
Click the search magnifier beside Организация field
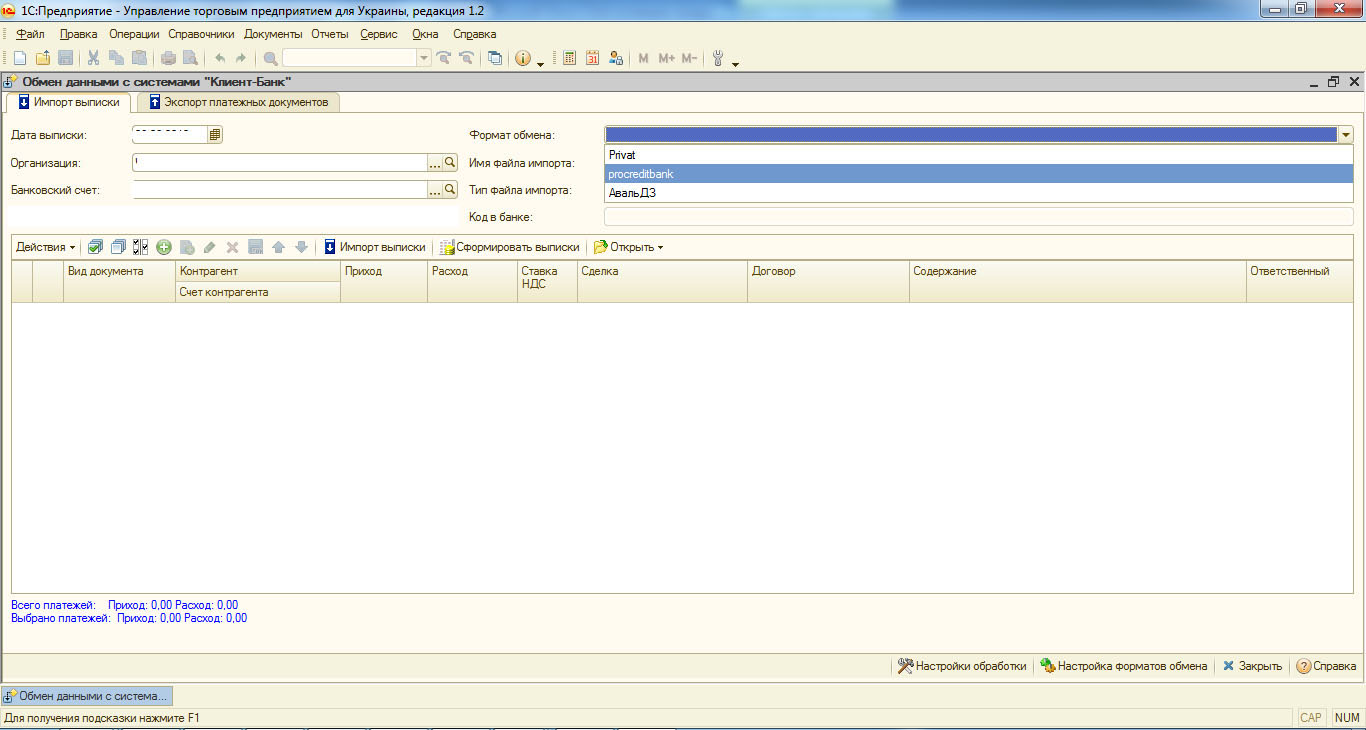tap(450, 162)
